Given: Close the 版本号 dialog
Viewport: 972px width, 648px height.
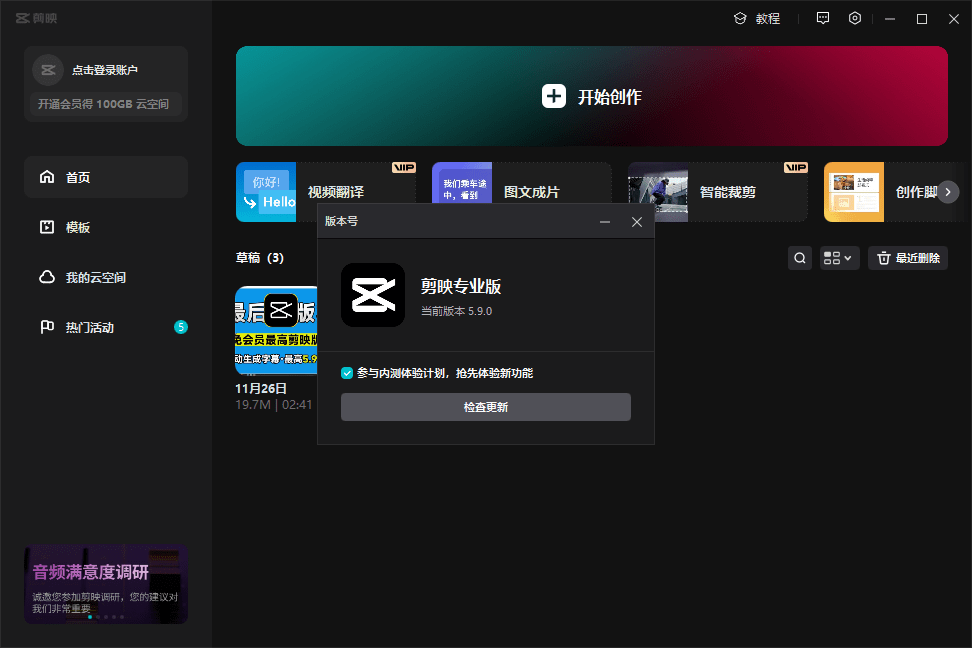Looking at the screenshot, I should [636, 222].
